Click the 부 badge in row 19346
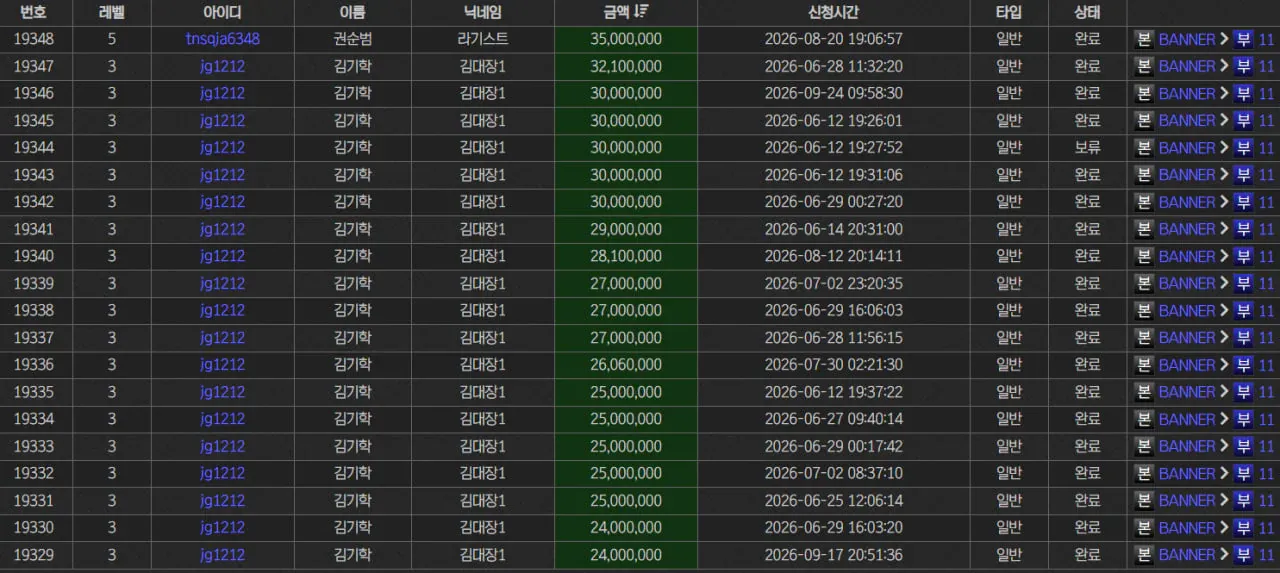 coord(1243,93)
